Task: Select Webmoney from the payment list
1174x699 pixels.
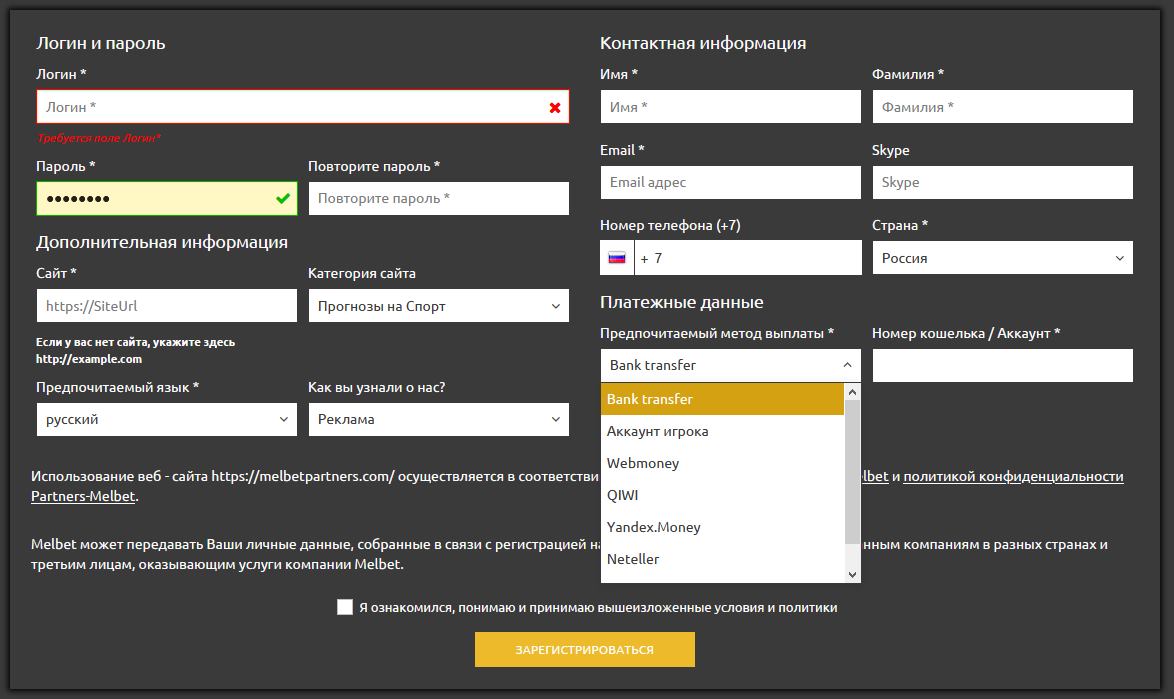Action: [x=643, y=463]
